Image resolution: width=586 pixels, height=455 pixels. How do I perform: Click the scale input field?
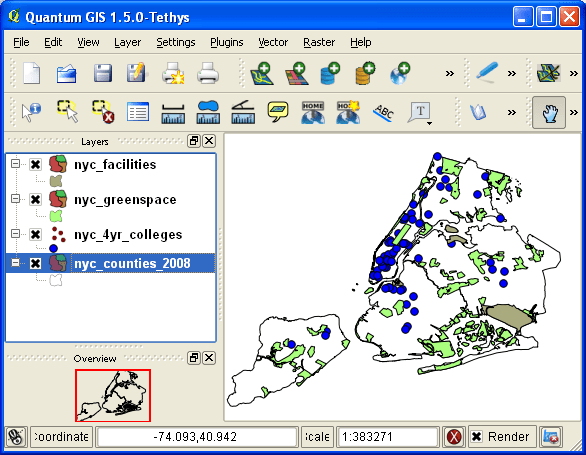[x=388, y=437]
